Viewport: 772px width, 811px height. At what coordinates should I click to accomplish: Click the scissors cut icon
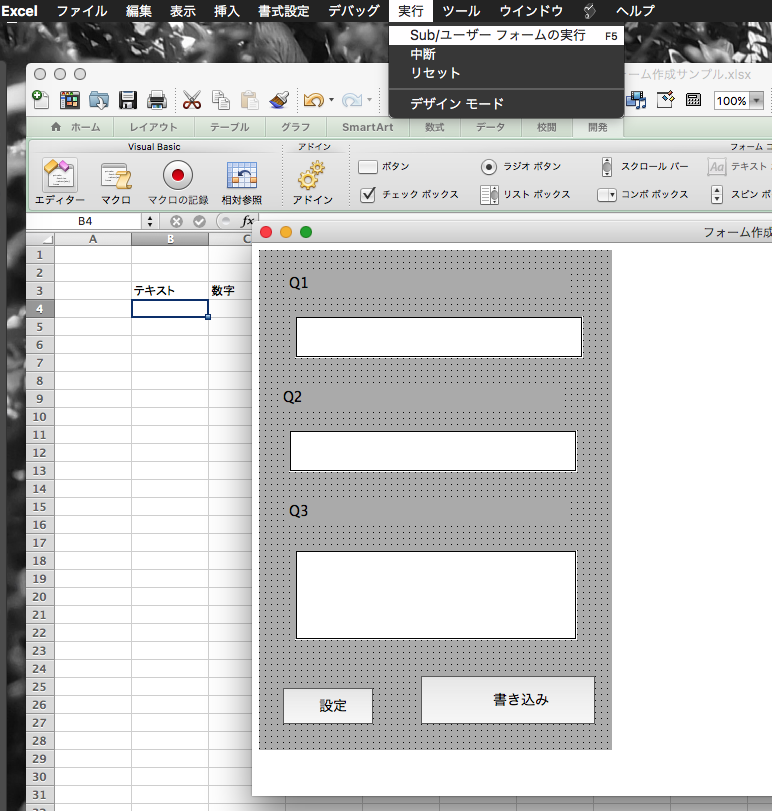(x=191, y=100)
